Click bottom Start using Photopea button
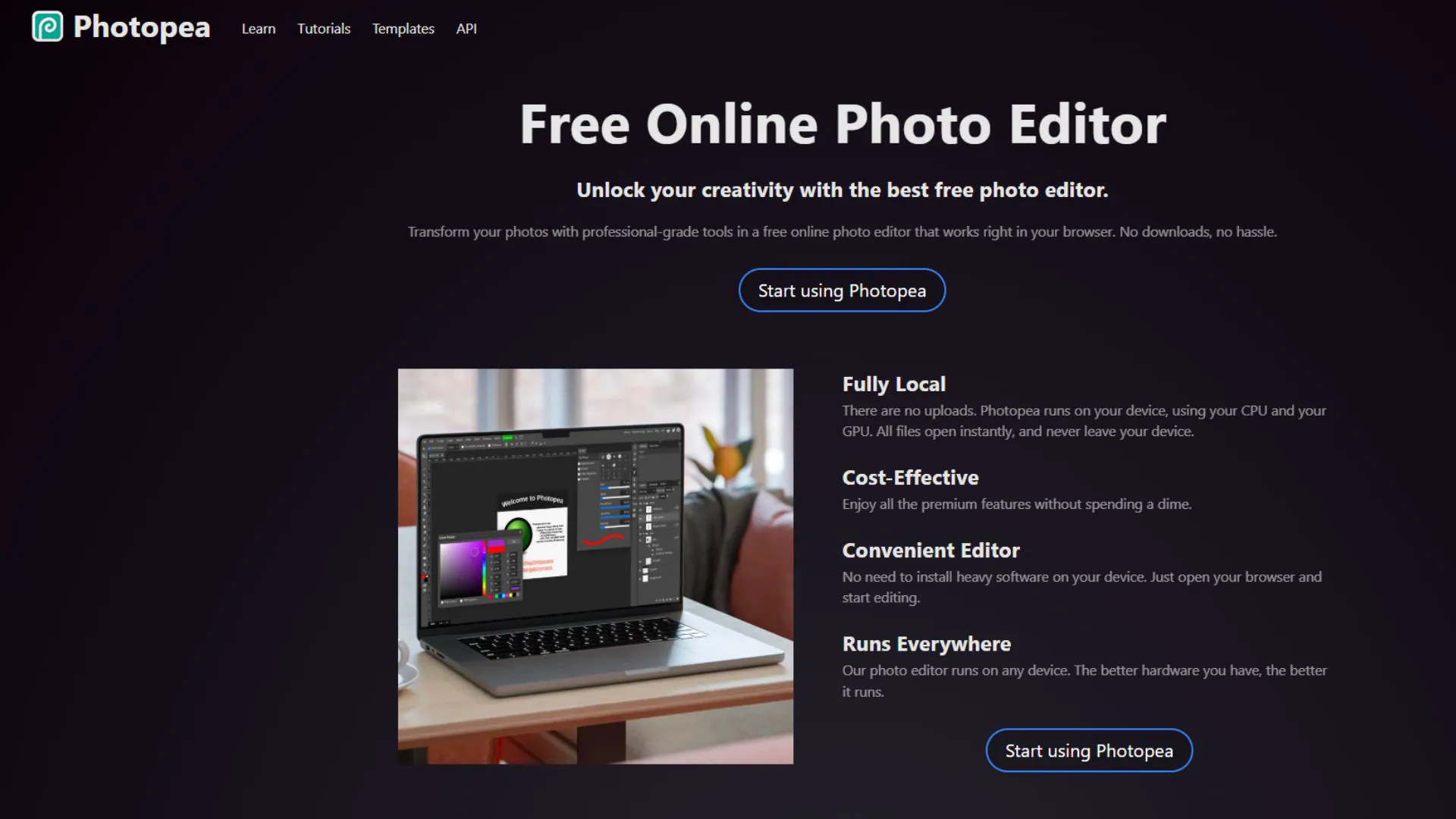Screen dimensions: 1456x819 tap(1089, 750)
